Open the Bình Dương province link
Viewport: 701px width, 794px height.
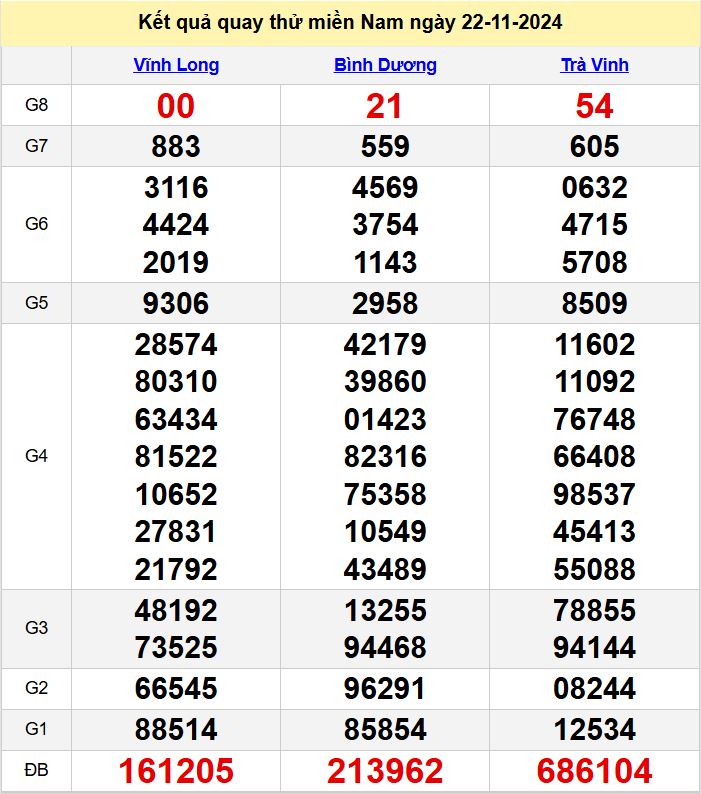pyautogui.click(x=385, y=65)
